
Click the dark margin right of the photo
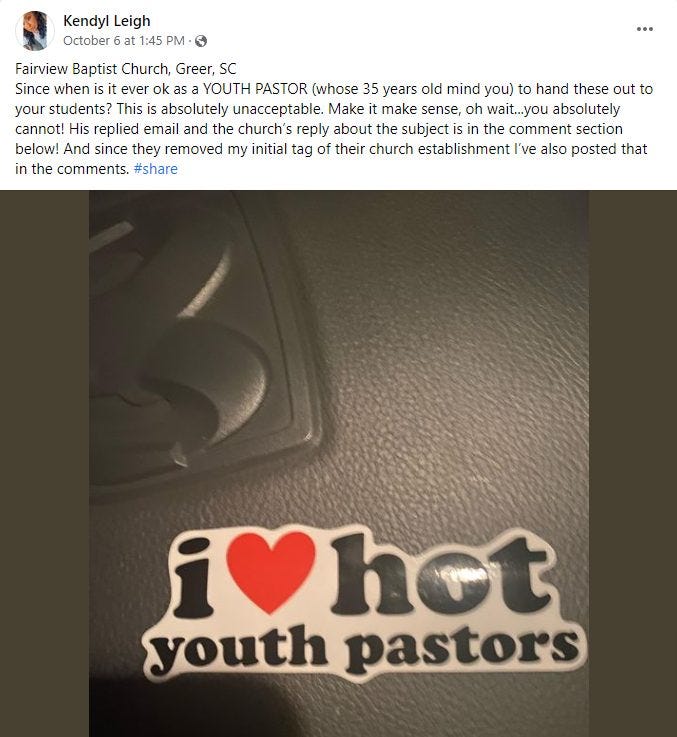[x=633, y=463]
